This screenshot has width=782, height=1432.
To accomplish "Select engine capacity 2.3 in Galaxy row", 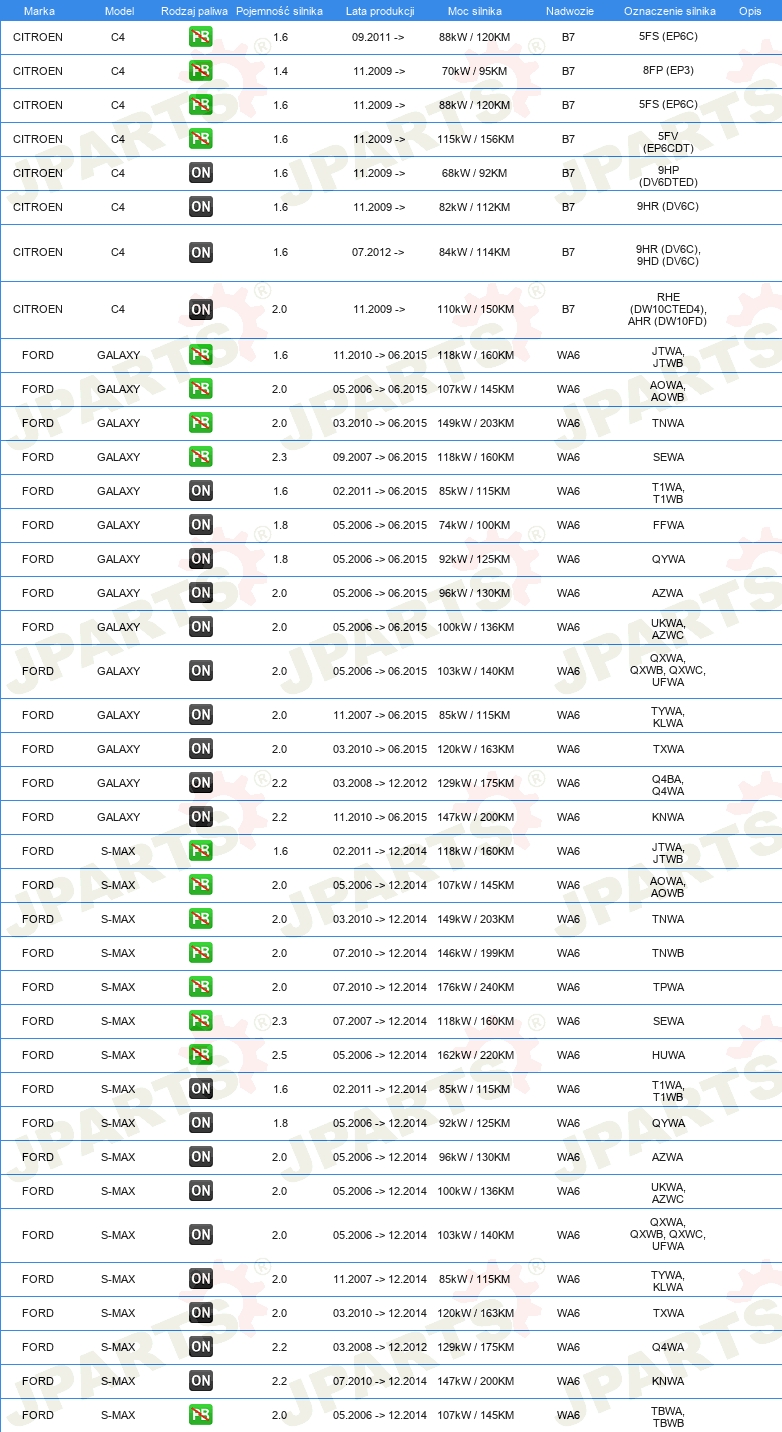I will pos(280,457).
